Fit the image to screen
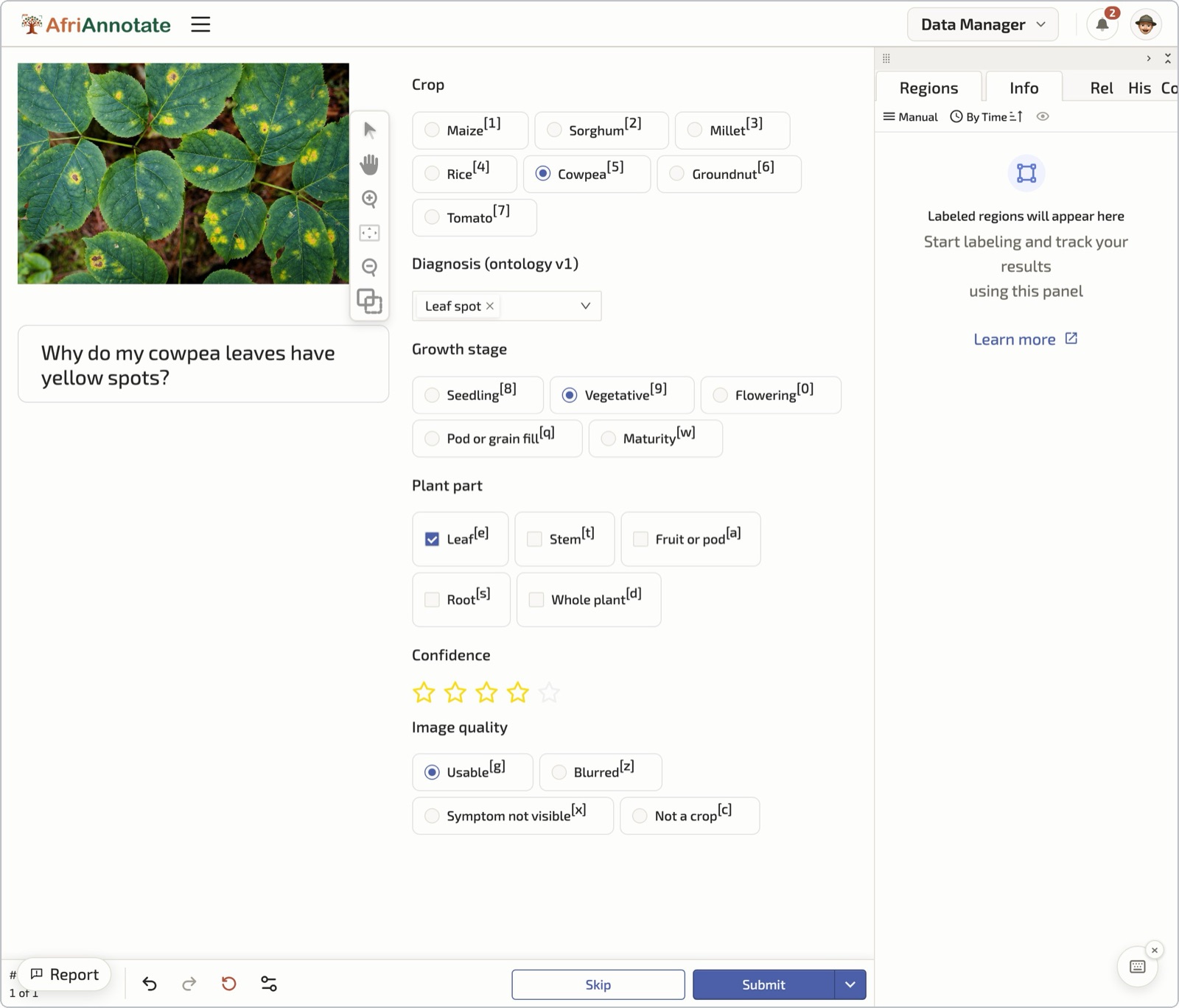 click(369, 233)
